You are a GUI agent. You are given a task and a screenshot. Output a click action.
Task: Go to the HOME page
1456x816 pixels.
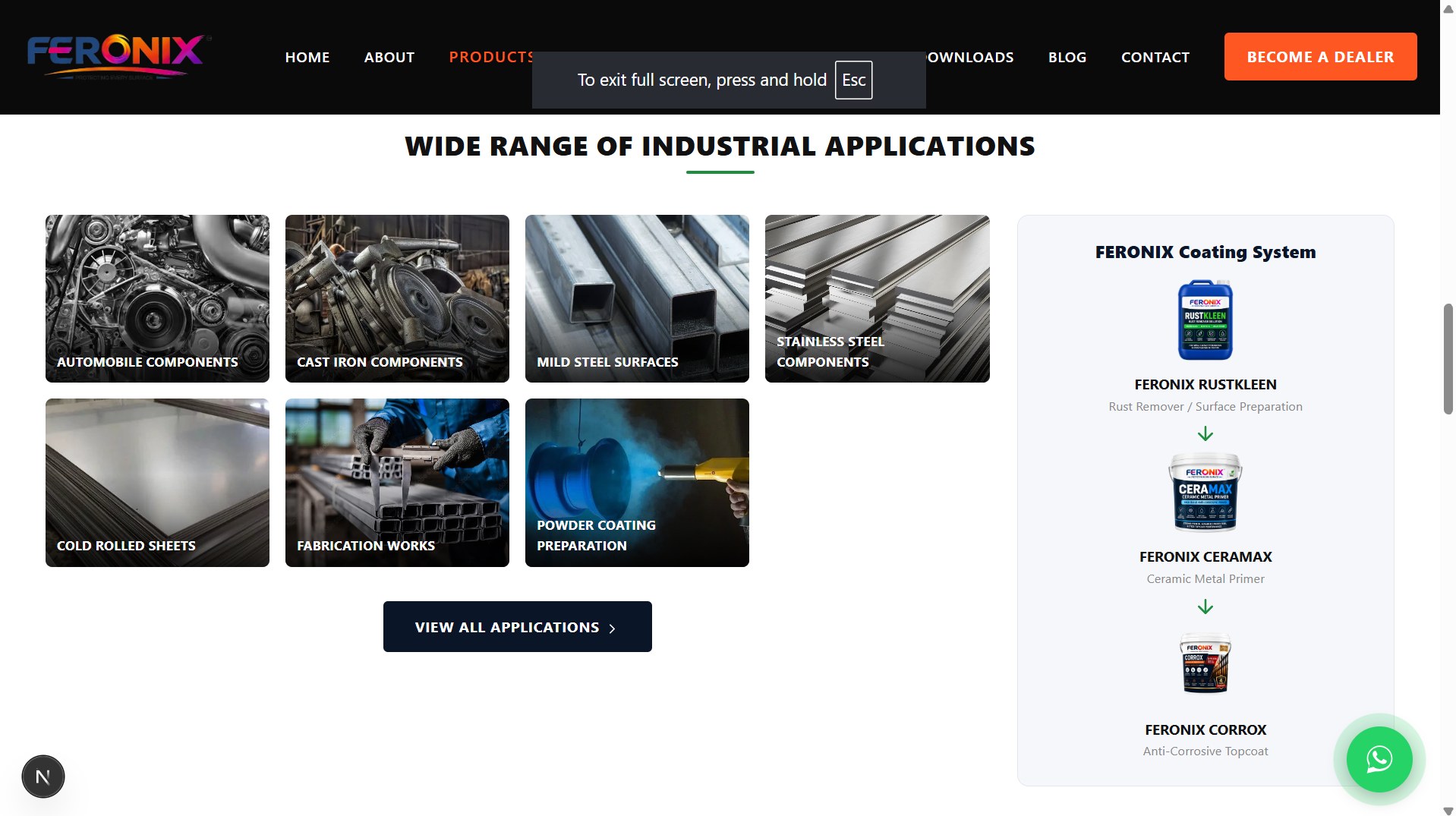coord(307,57)
